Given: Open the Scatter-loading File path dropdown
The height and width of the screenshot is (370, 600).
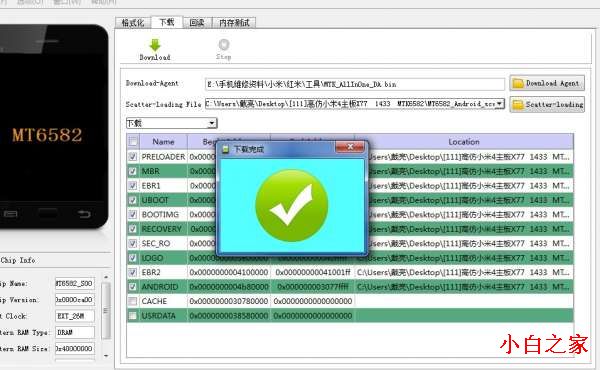Looking at the screenshot, I should click(x=499, y=104).
